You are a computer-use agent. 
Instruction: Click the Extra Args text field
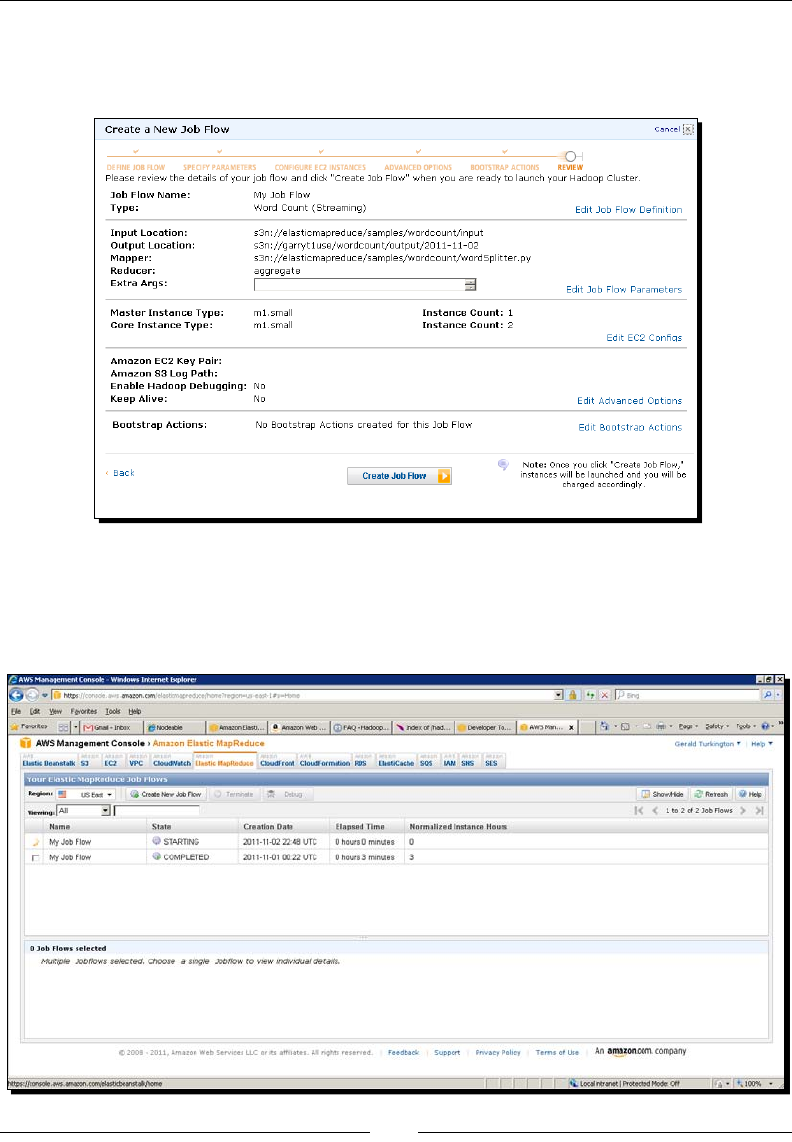coord(359,285)
